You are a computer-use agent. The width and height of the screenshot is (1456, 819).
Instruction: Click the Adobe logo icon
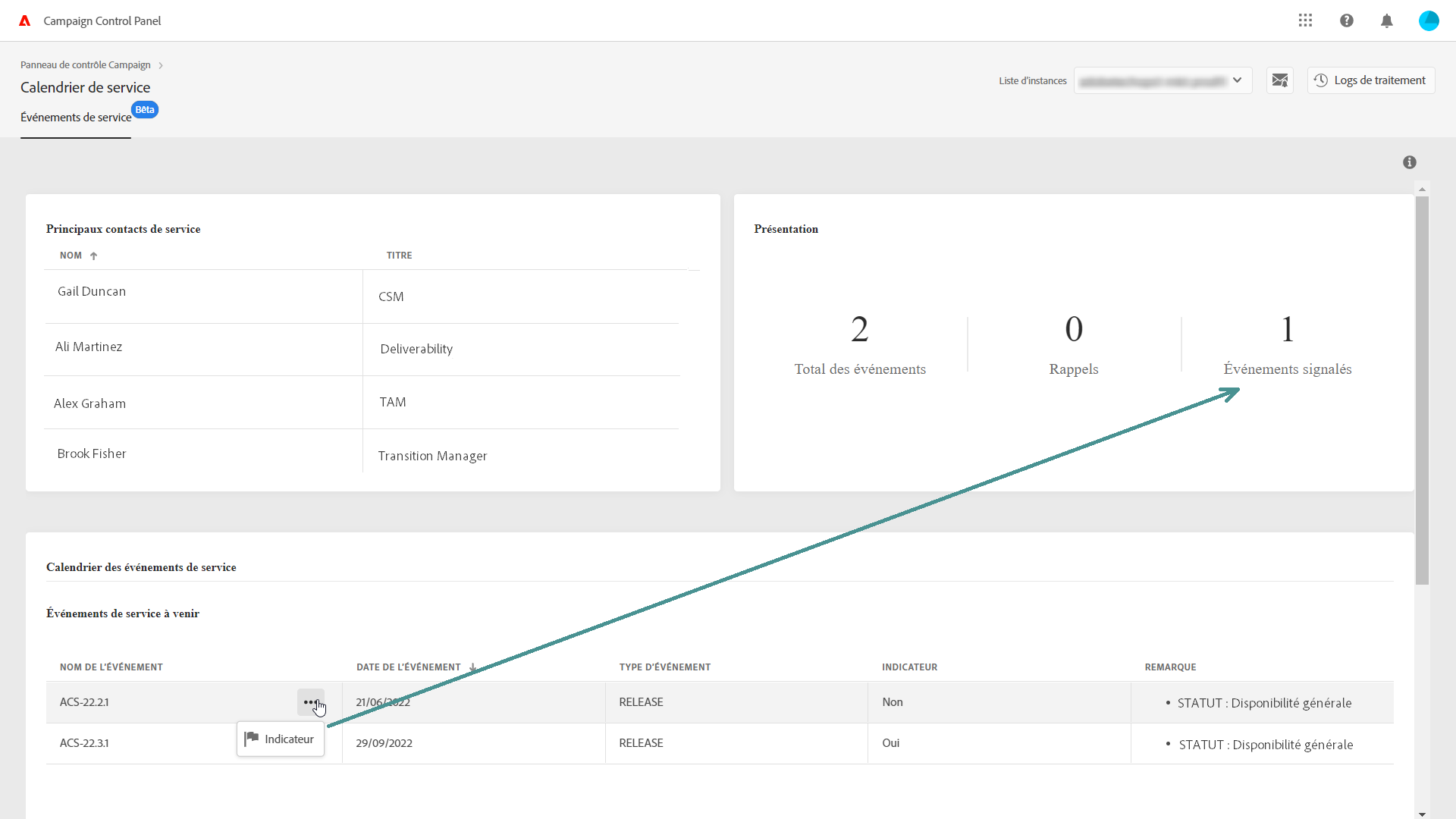pyautogui.click(x=25, y=20)
